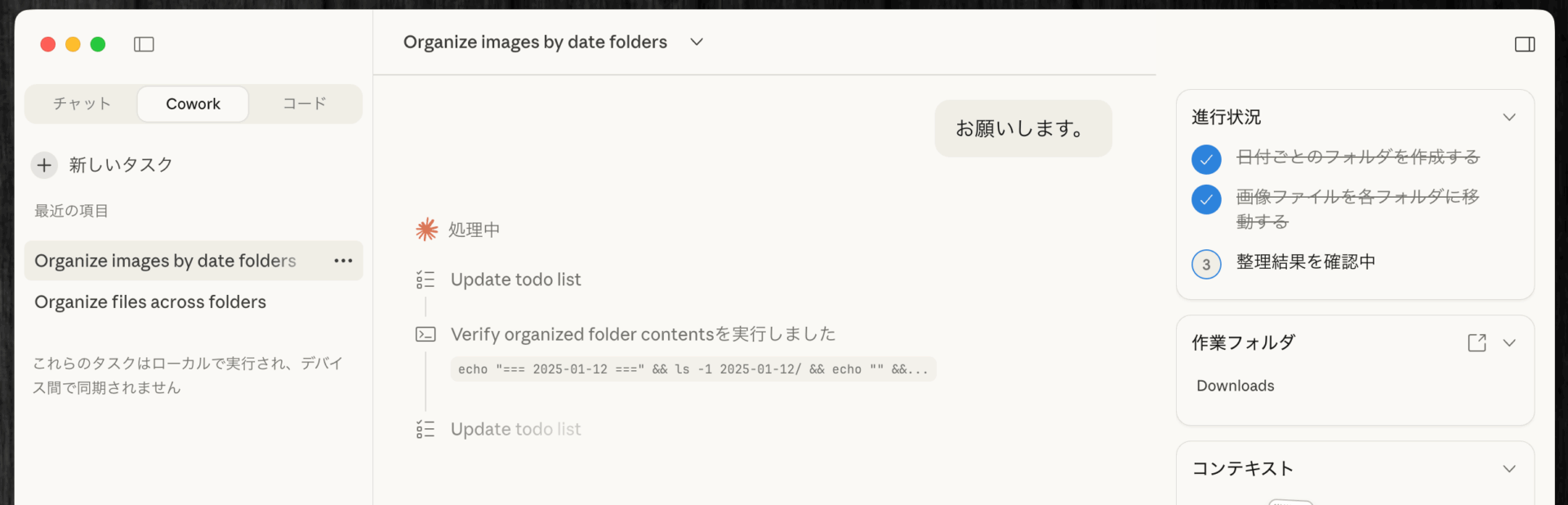The image size is (1568, 505).
Task: Click the orange processing spinner icon
Action: point(426,230)
